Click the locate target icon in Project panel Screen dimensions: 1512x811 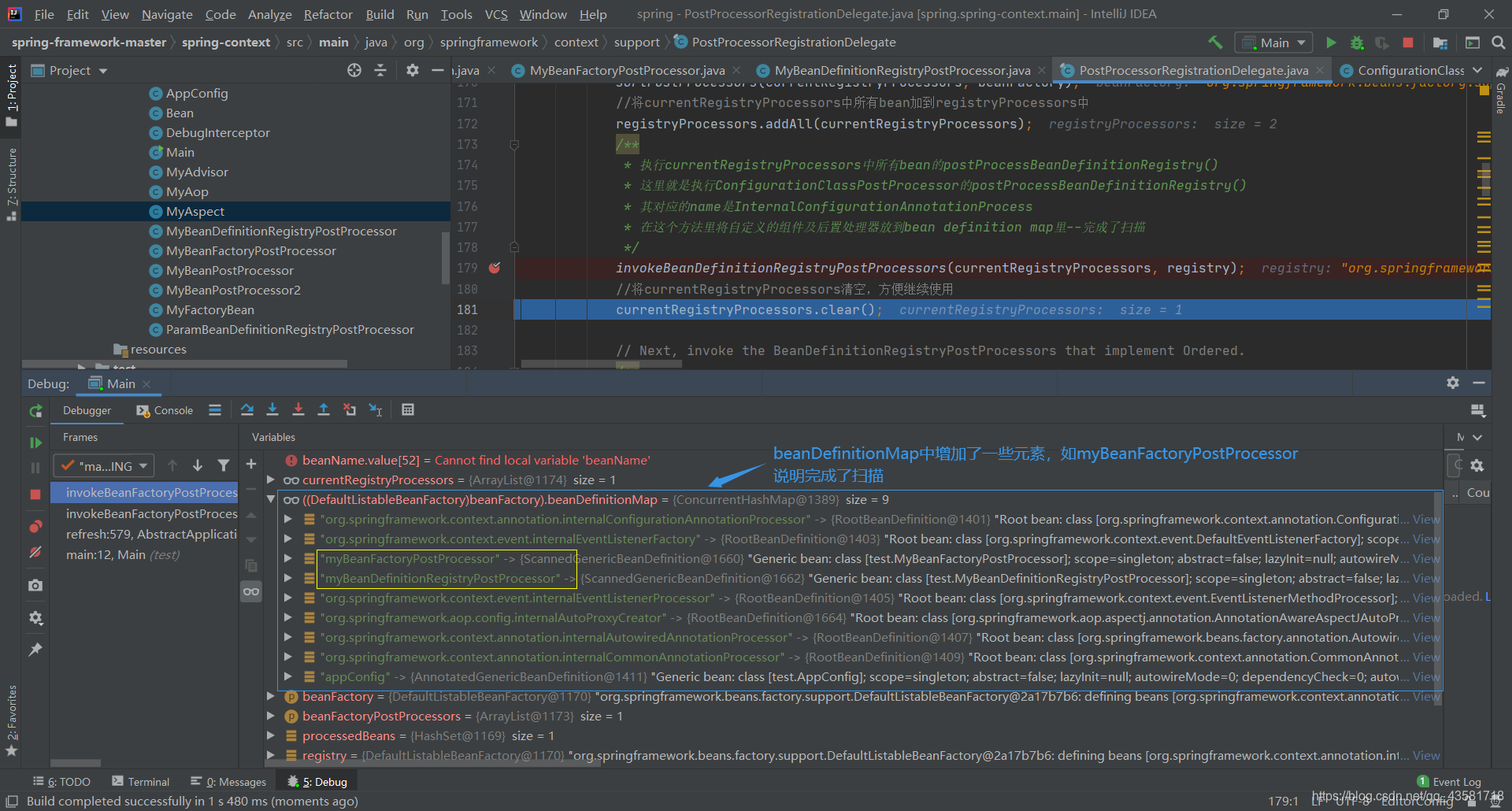click(354, 70)
